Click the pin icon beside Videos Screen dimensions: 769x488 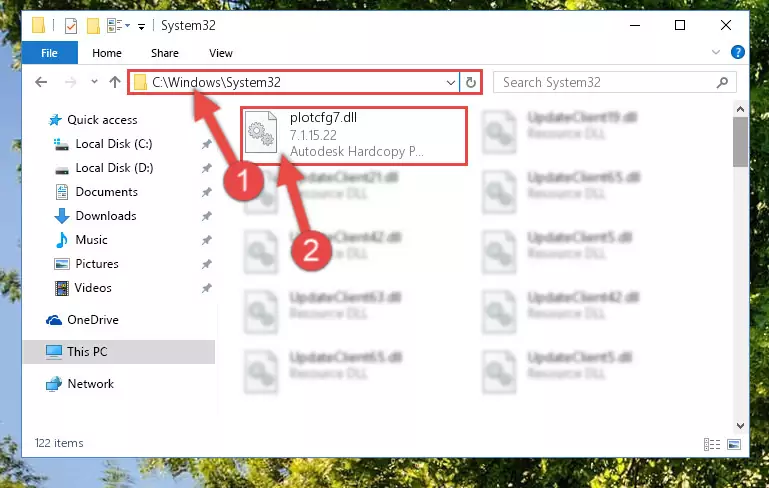coord(206,288)
